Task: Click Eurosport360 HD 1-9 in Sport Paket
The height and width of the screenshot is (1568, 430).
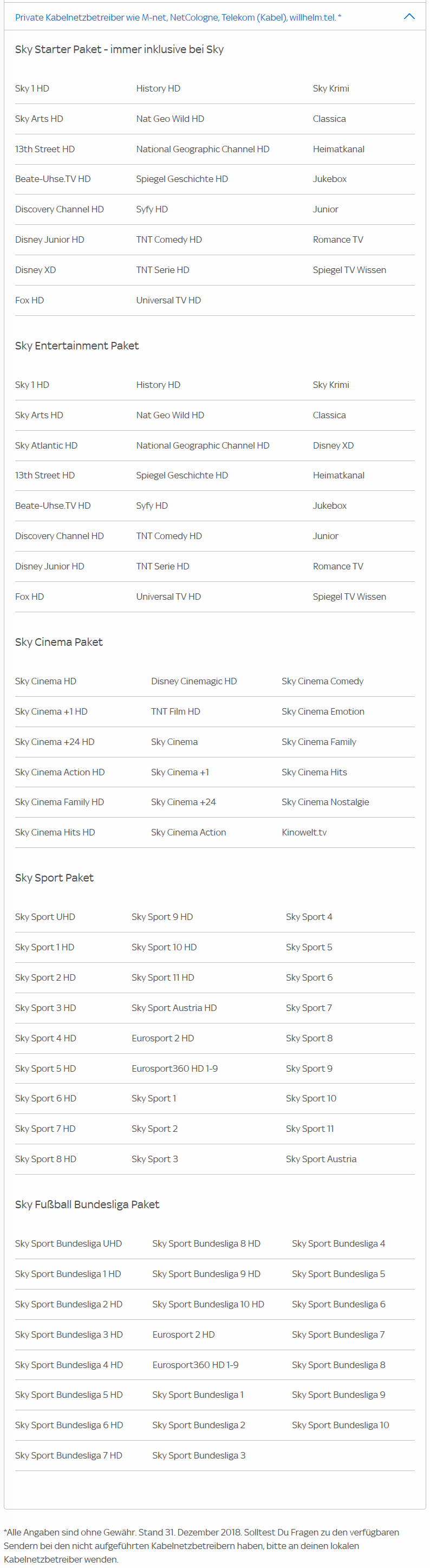Action: [x=174, y=1068]
